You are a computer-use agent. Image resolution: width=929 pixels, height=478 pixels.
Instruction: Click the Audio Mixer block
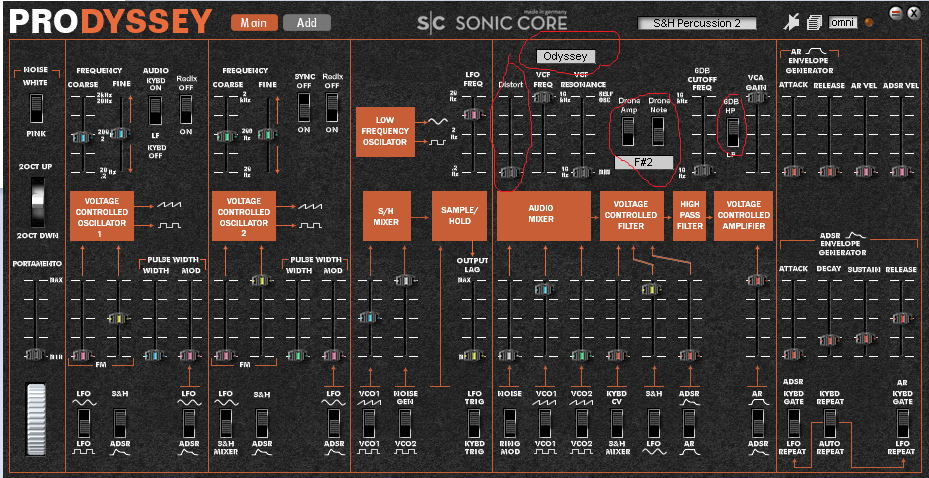coord(540,212)
